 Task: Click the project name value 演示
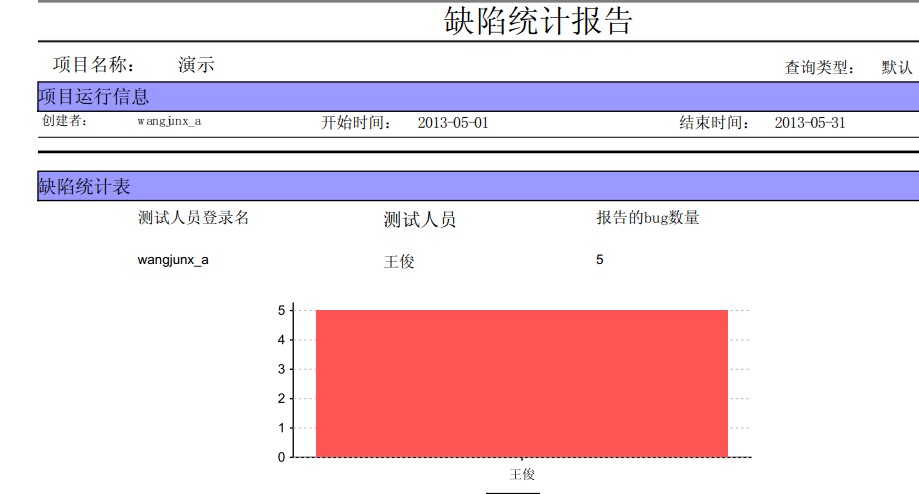pos(196,64)
